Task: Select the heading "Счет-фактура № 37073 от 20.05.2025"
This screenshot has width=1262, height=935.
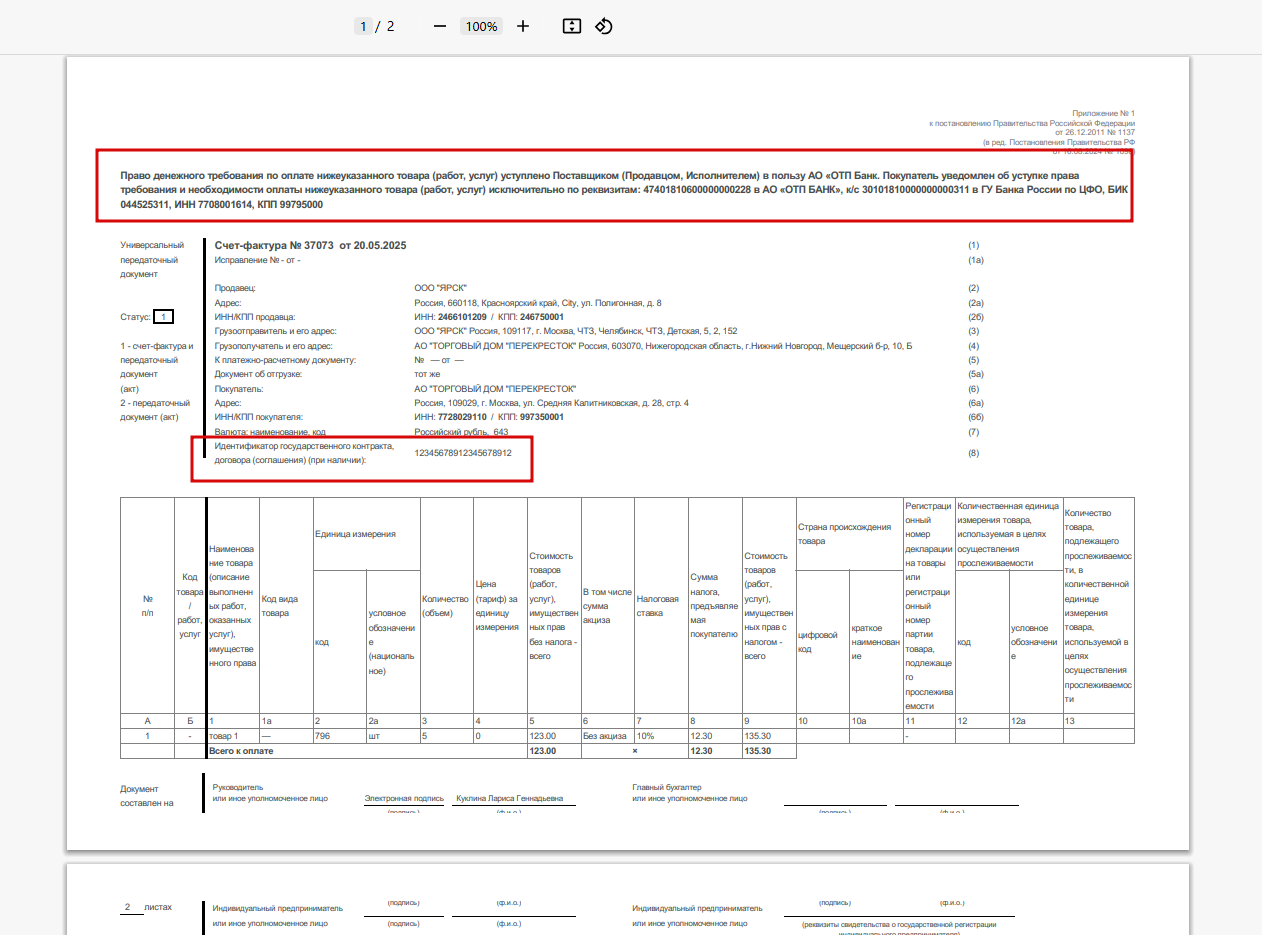Action: 310,245
